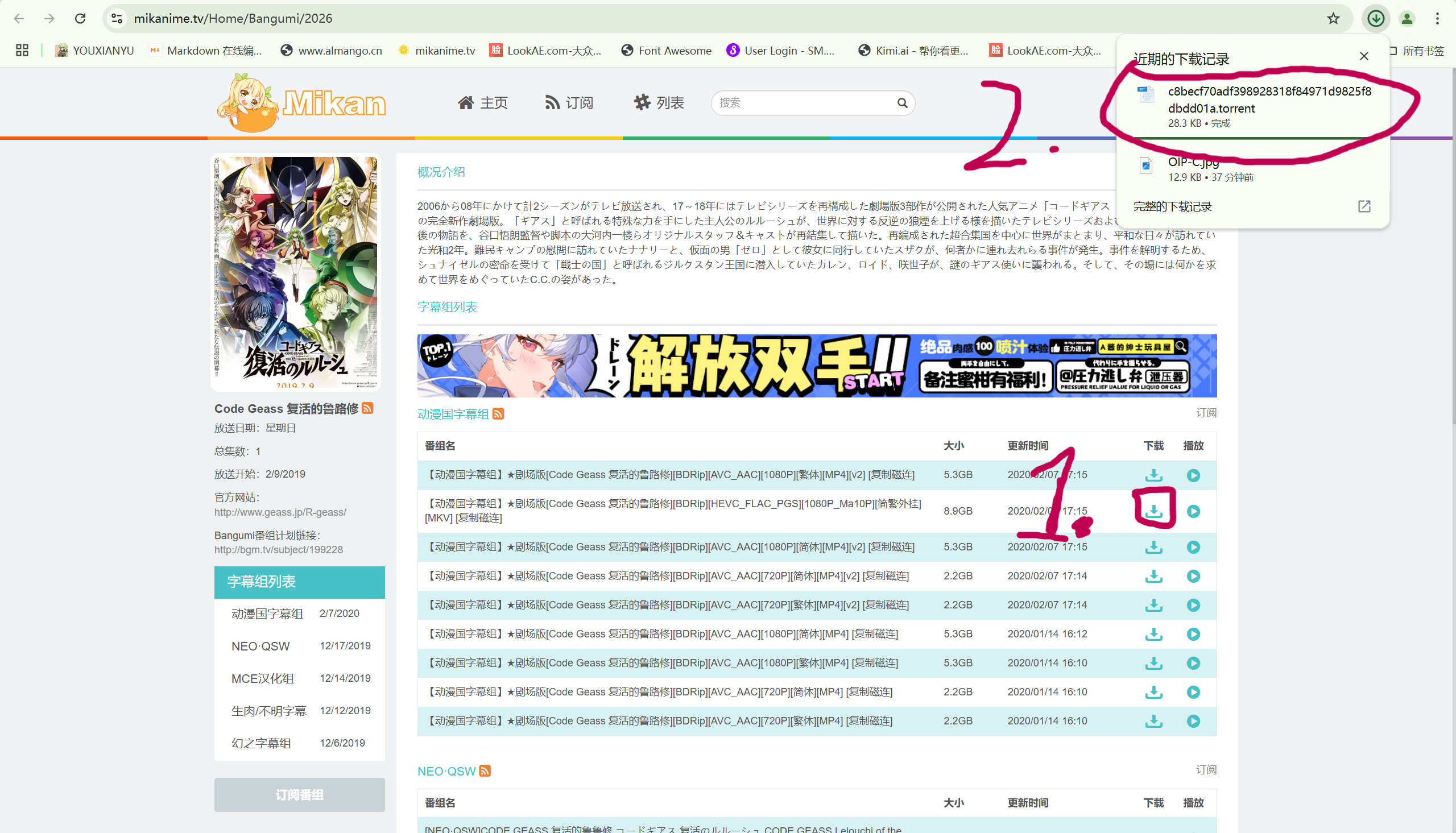Open YOUXIANYU bookmark
Screen dimensions: 1456x833
tap(94, 51)
